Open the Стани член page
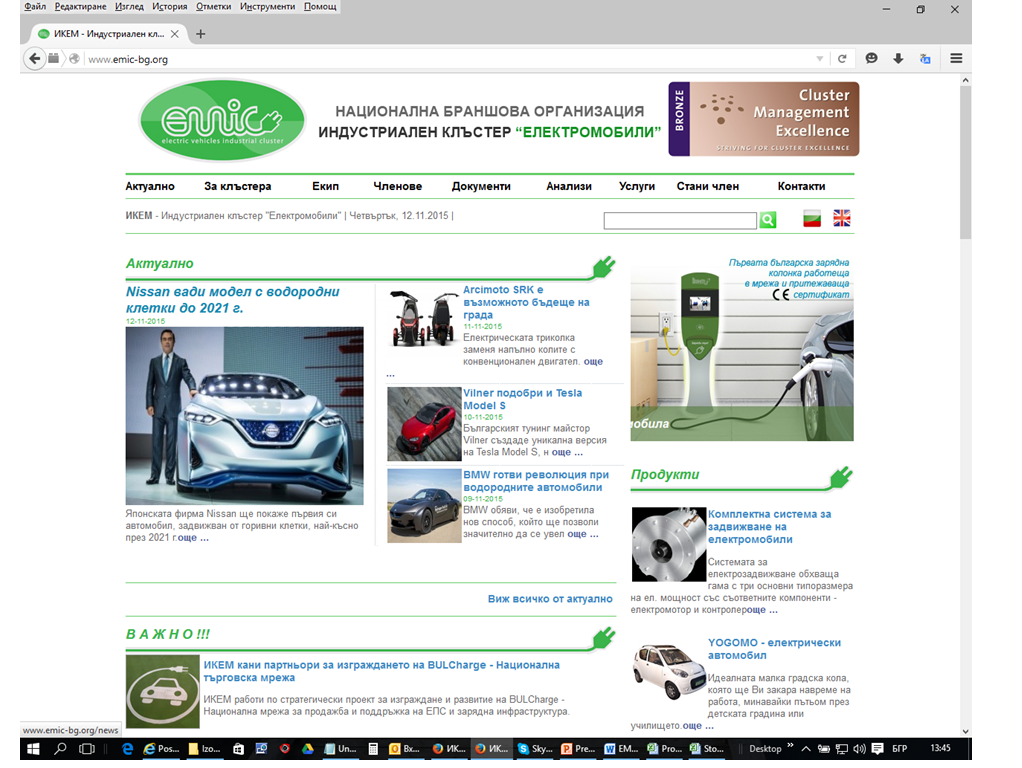Image resolution: width=1022 pixels, height=768 pixels. [x=708, y=186]
